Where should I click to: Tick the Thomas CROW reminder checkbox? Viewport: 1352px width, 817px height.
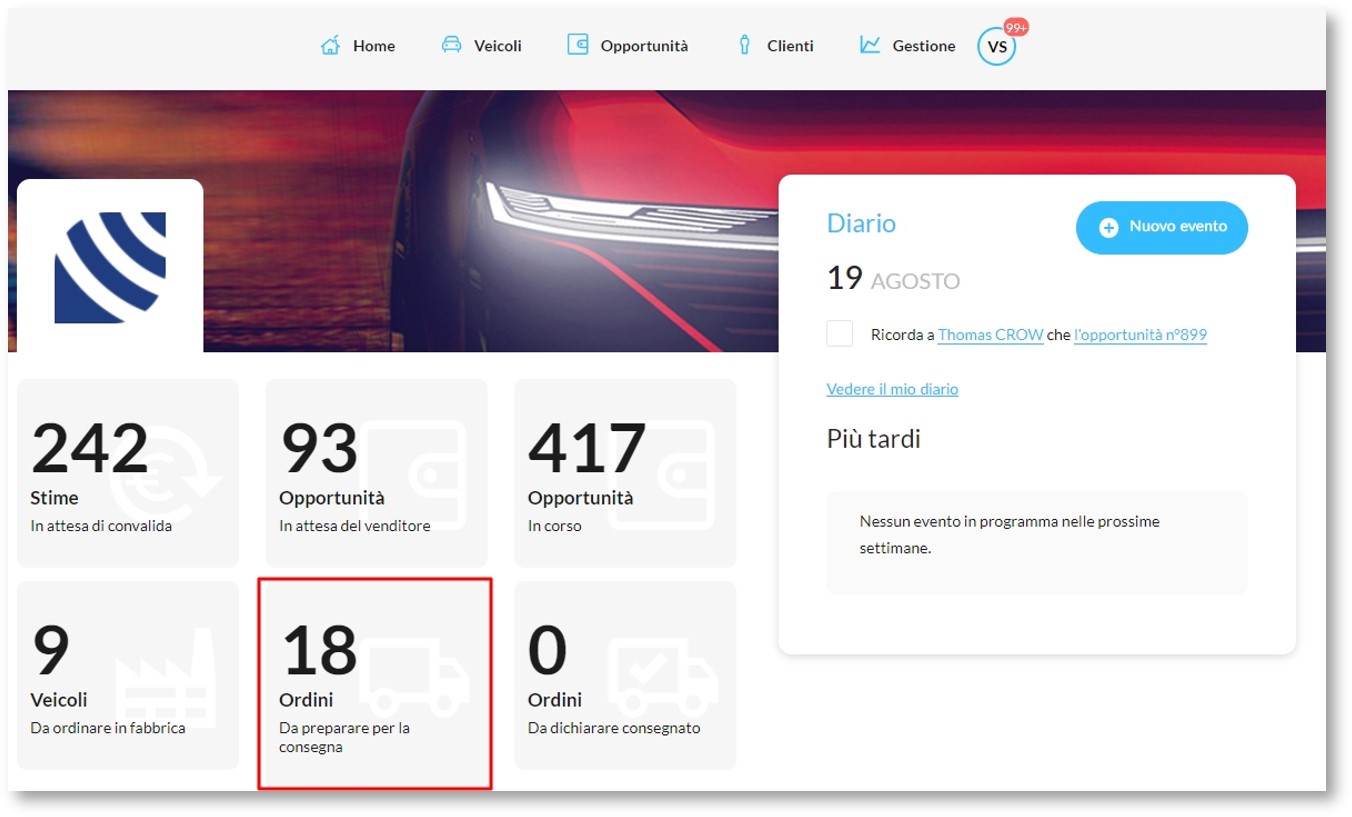(x=840, y=334)
